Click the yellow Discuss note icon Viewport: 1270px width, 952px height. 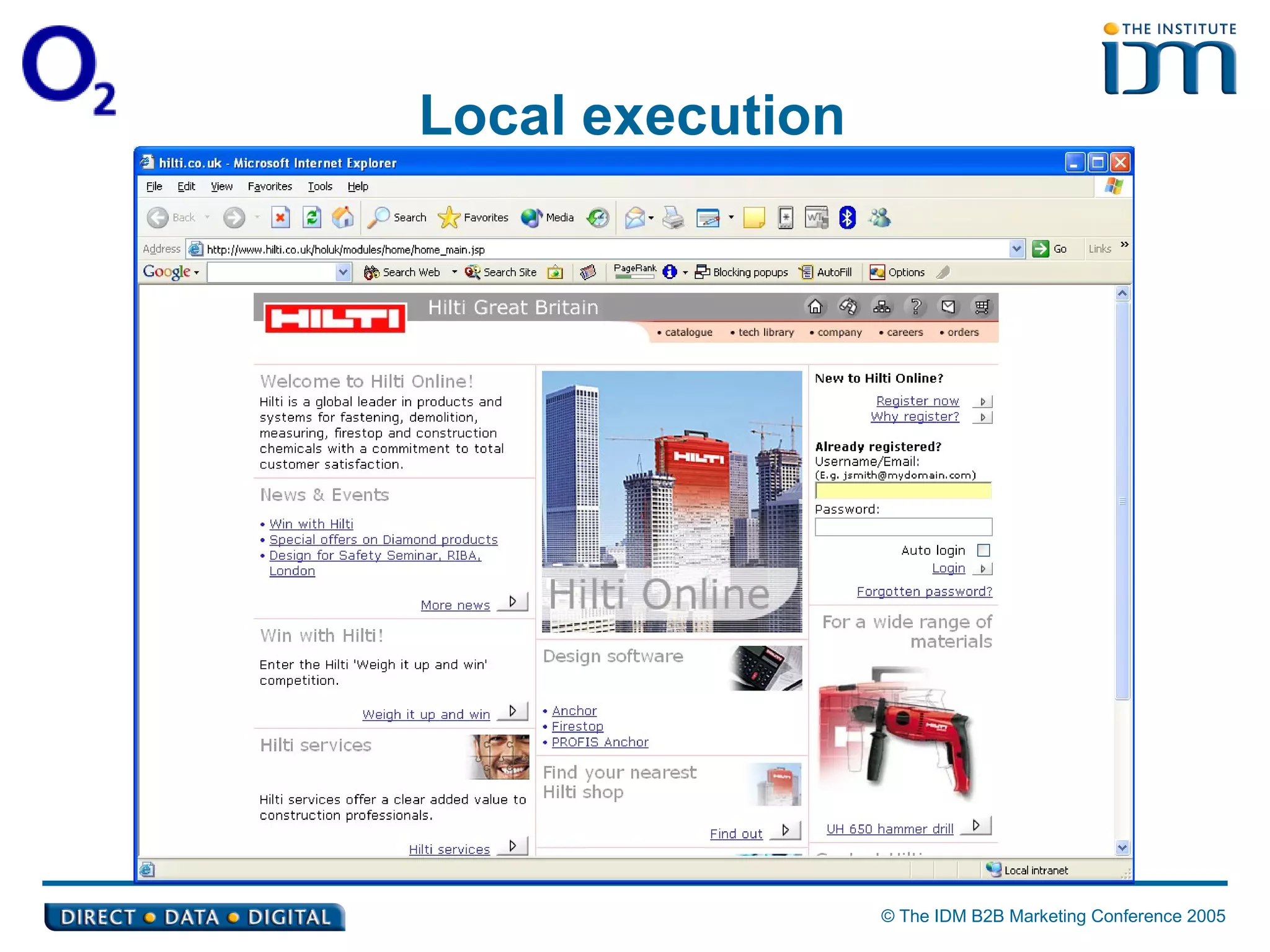[x=754, y=218]
